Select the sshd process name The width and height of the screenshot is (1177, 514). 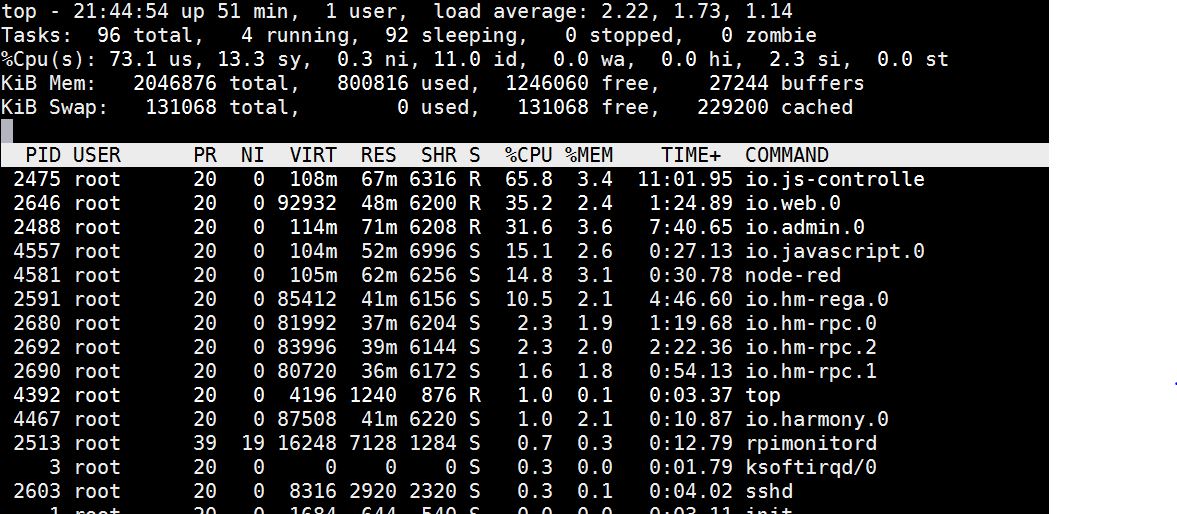[769, 491]
